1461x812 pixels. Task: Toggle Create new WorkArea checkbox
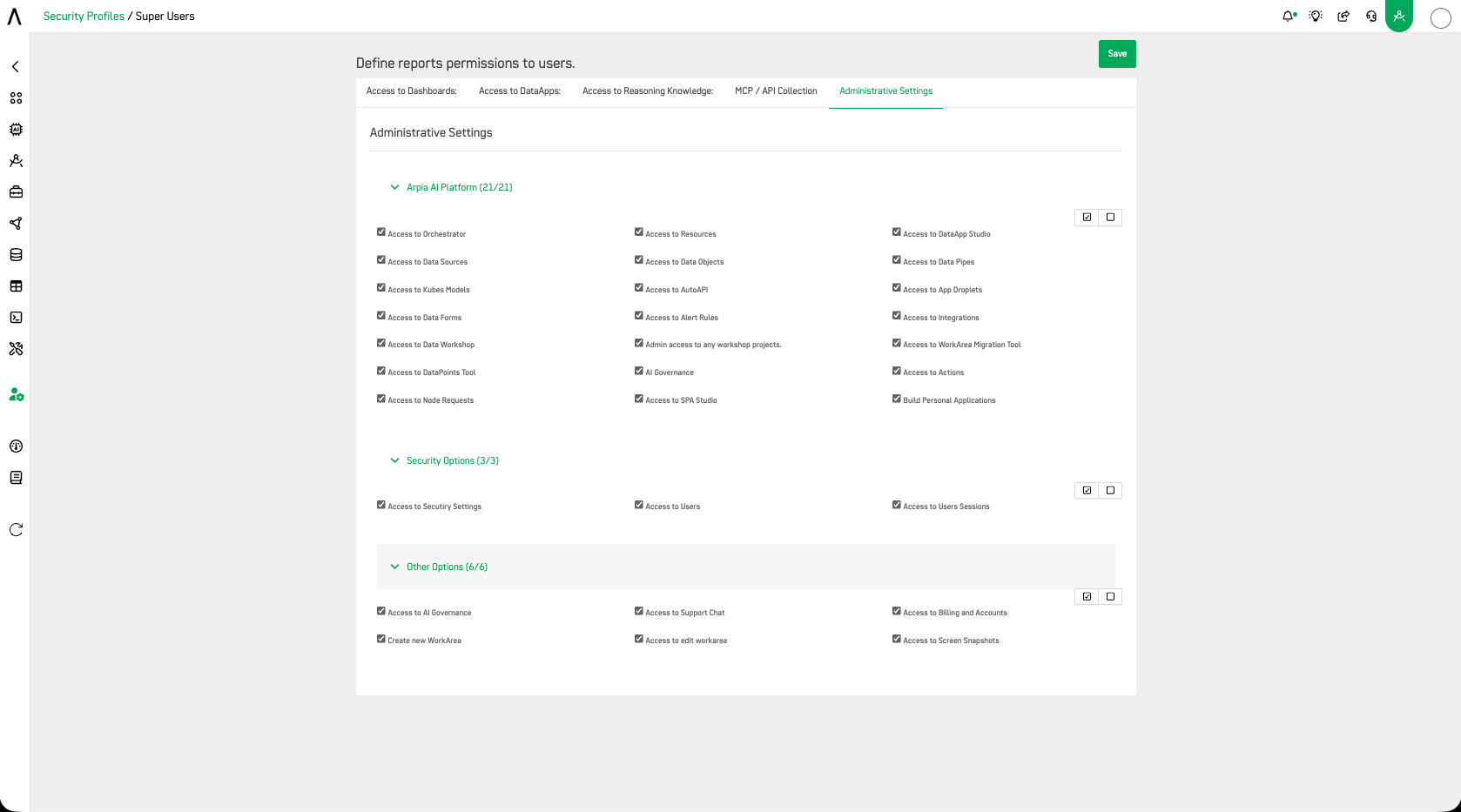coord(380,639)
